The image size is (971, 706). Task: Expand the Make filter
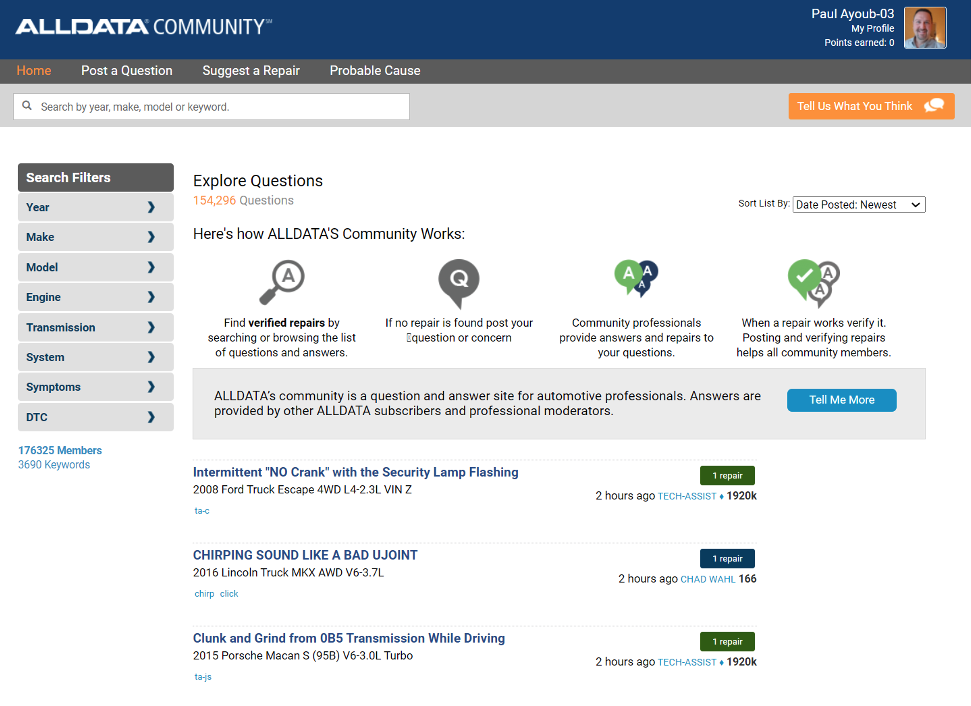tap(95, 237)
